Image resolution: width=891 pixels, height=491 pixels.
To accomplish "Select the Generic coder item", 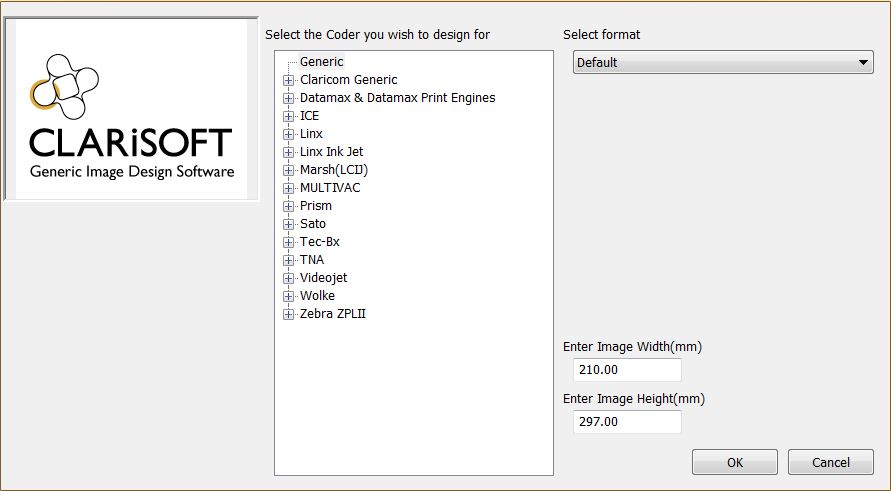I will (x=321, y=62).
